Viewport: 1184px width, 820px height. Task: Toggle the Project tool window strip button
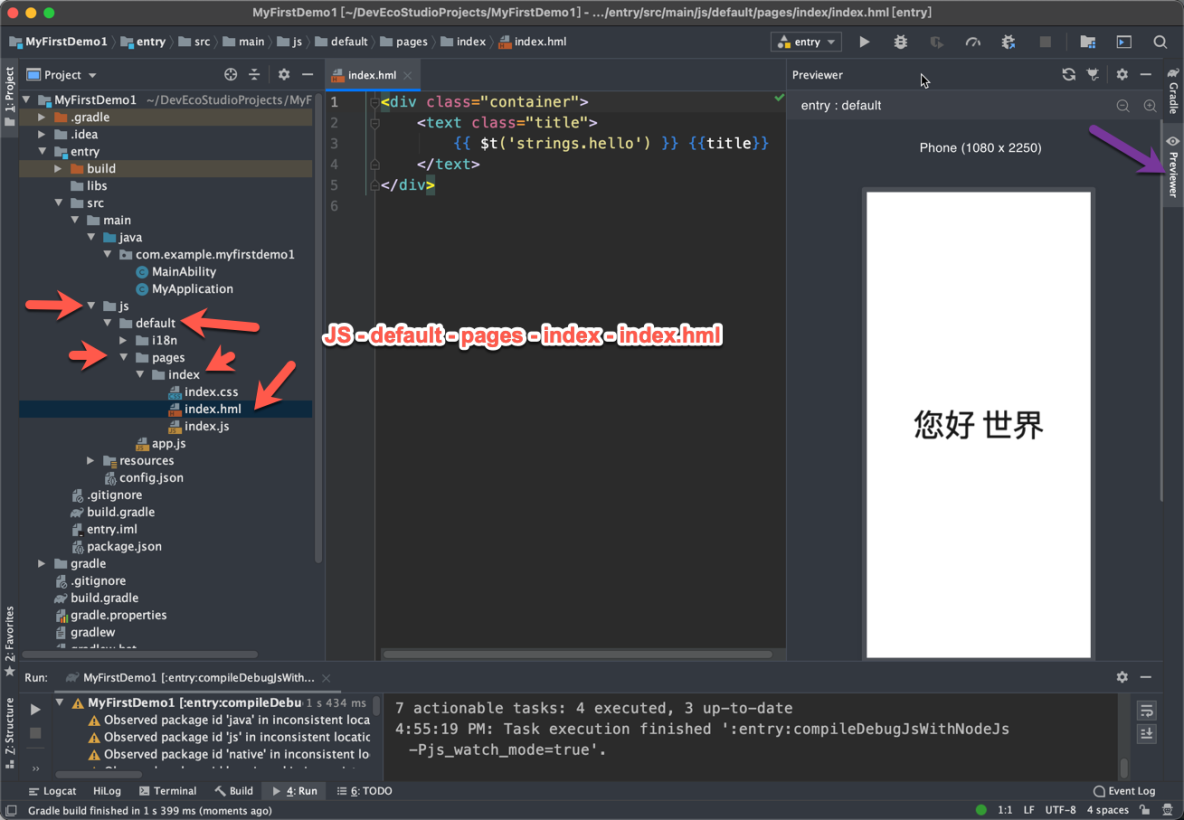point(10,95)
